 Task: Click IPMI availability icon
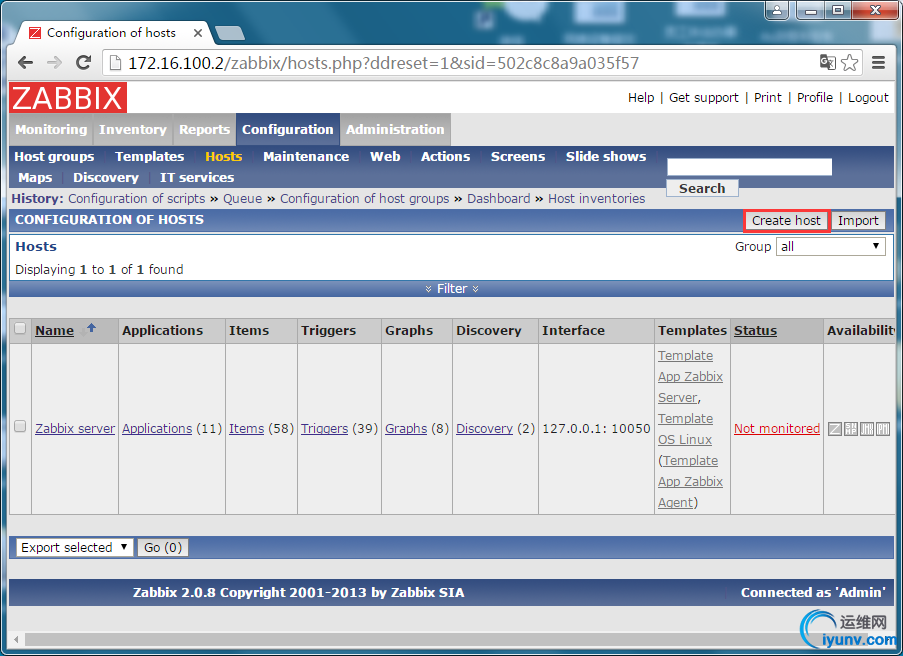883,429
